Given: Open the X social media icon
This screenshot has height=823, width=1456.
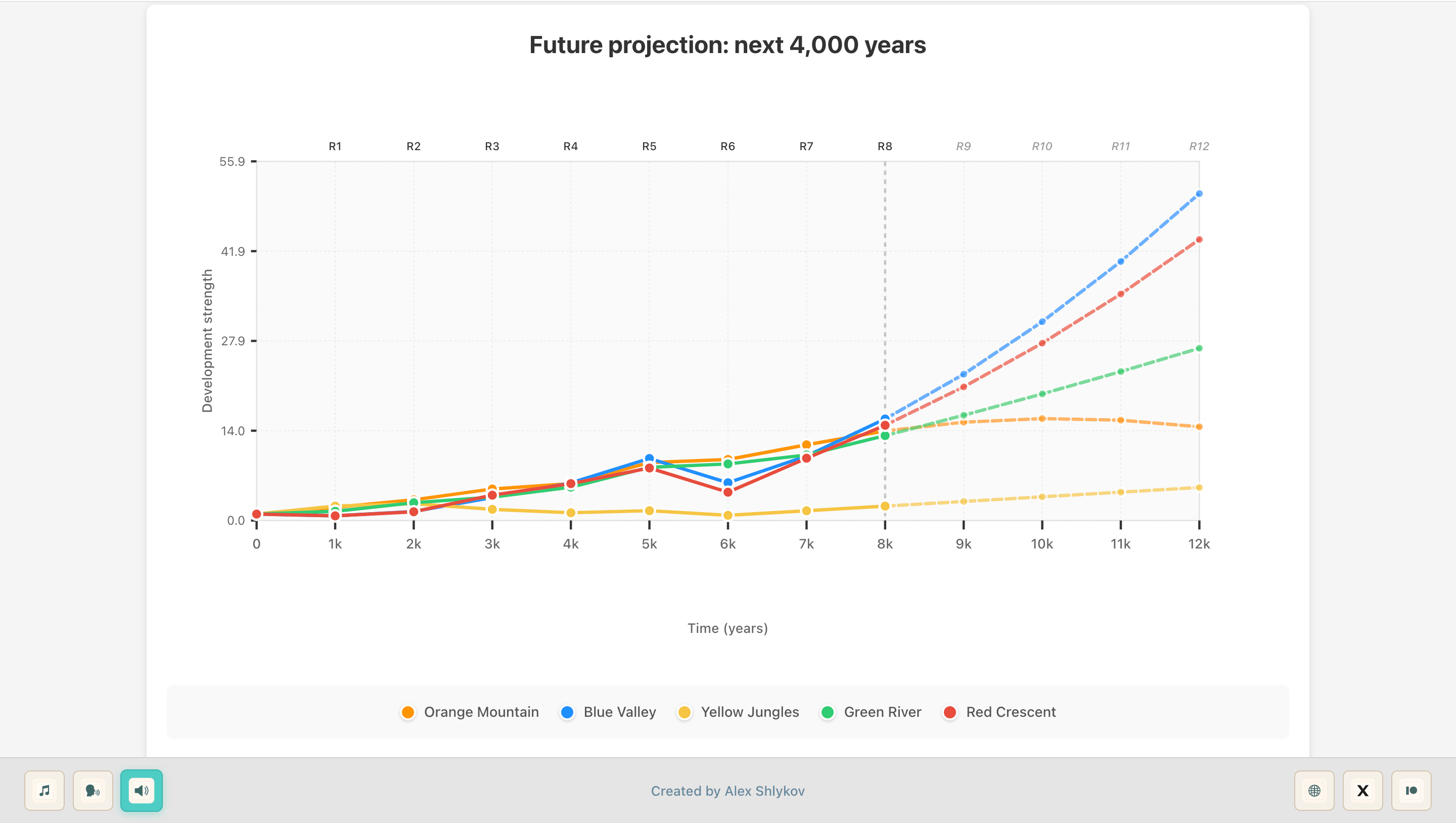Looking at the screenshot, I should (1363, 790).
